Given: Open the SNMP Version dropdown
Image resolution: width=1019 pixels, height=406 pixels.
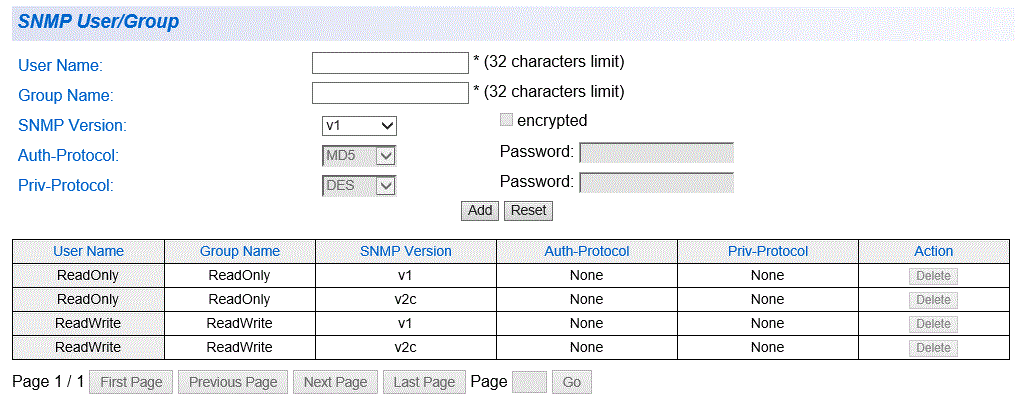Looking at the screenshot, I should pos(359,125).
